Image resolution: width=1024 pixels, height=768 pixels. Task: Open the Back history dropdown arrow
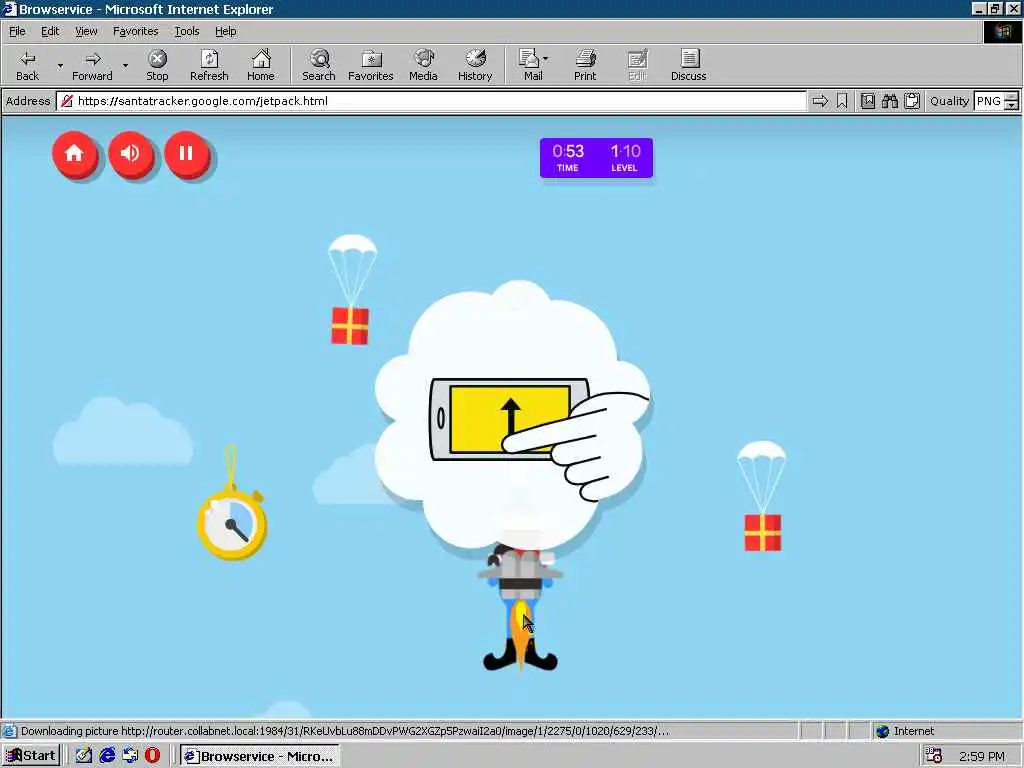[60, 65]
